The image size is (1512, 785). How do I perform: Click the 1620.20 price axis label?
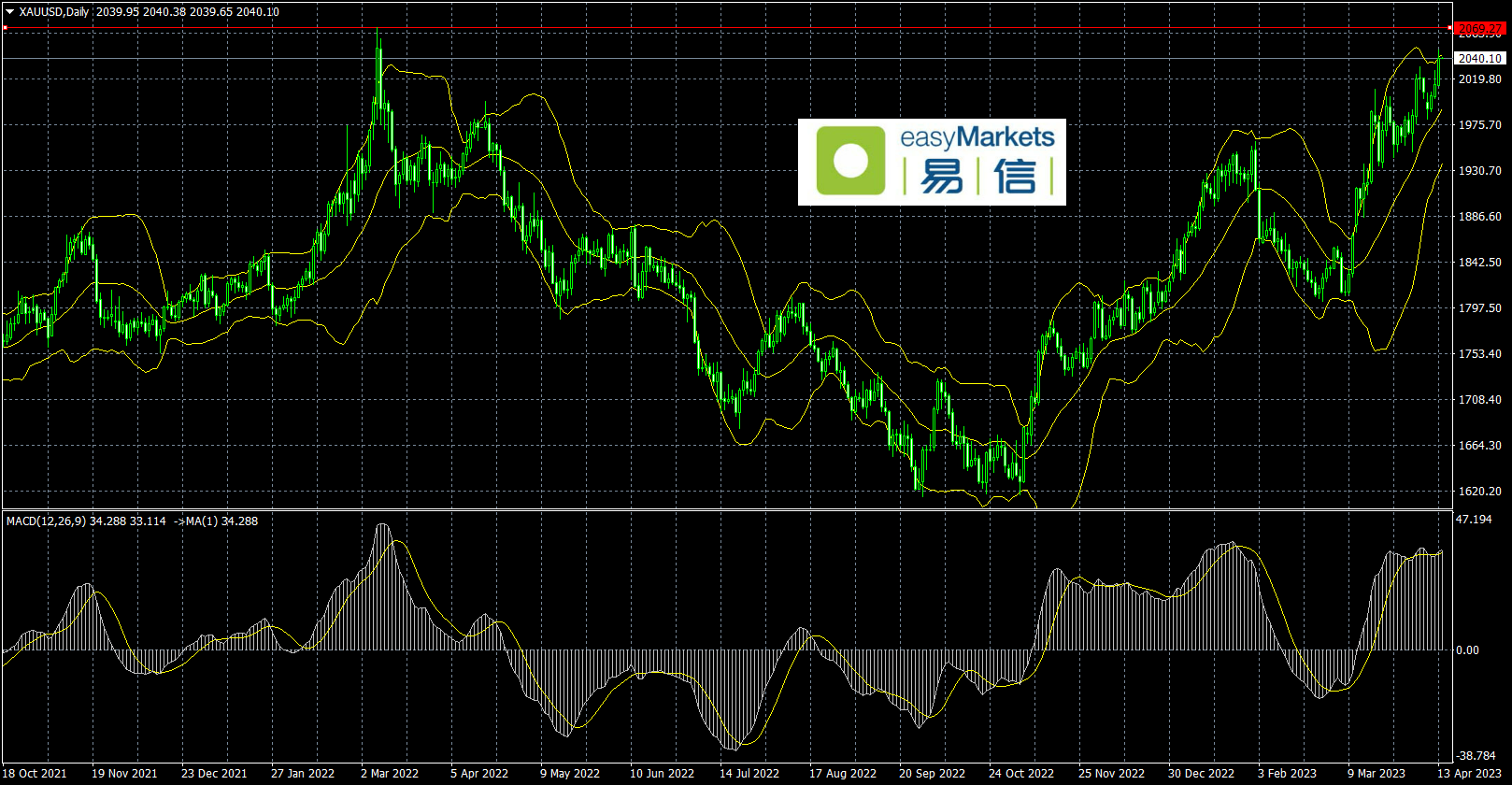click(1480, 492)
